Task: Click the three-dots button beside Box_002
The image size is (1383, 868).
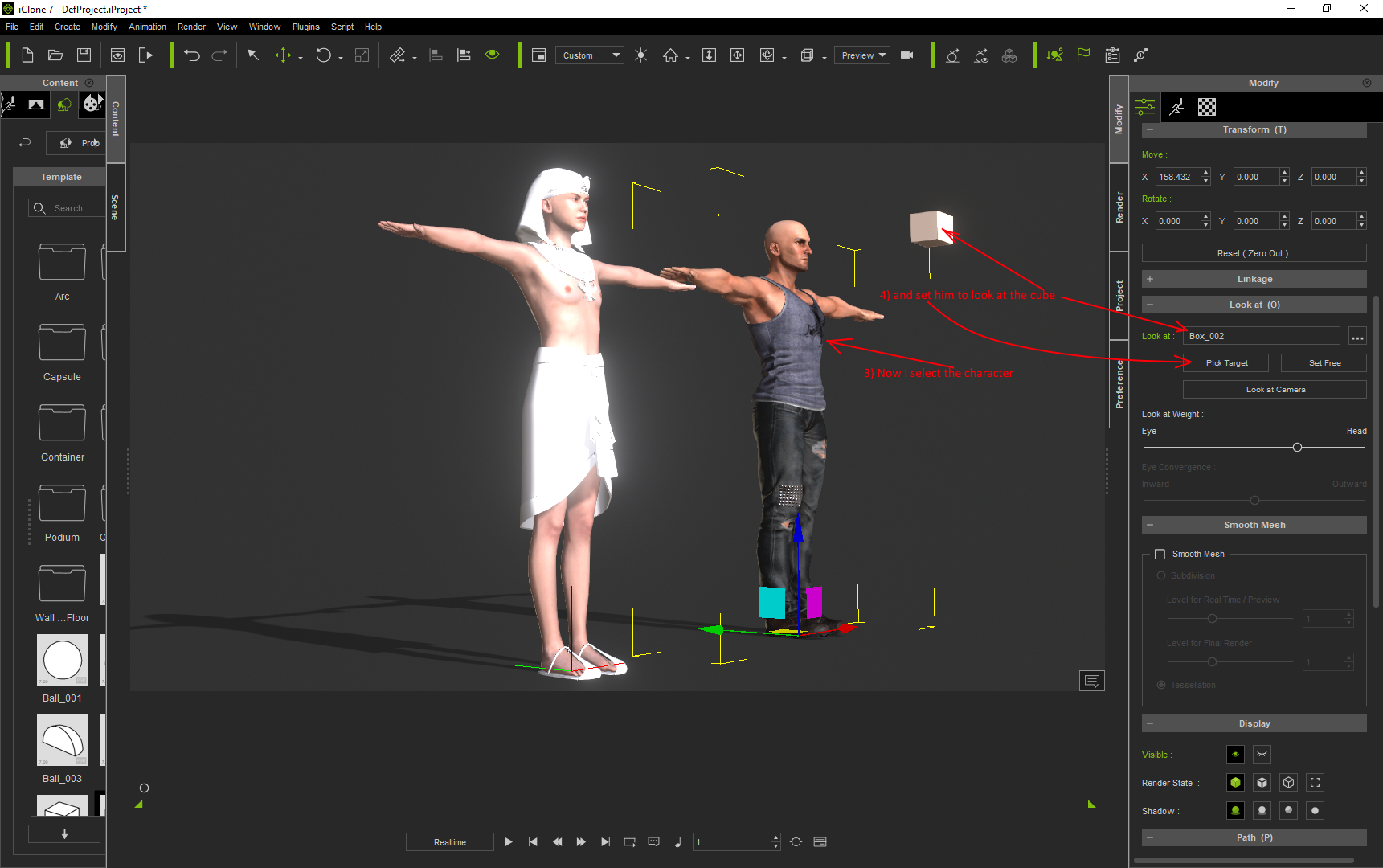Action: click(x=1357, y=337)
